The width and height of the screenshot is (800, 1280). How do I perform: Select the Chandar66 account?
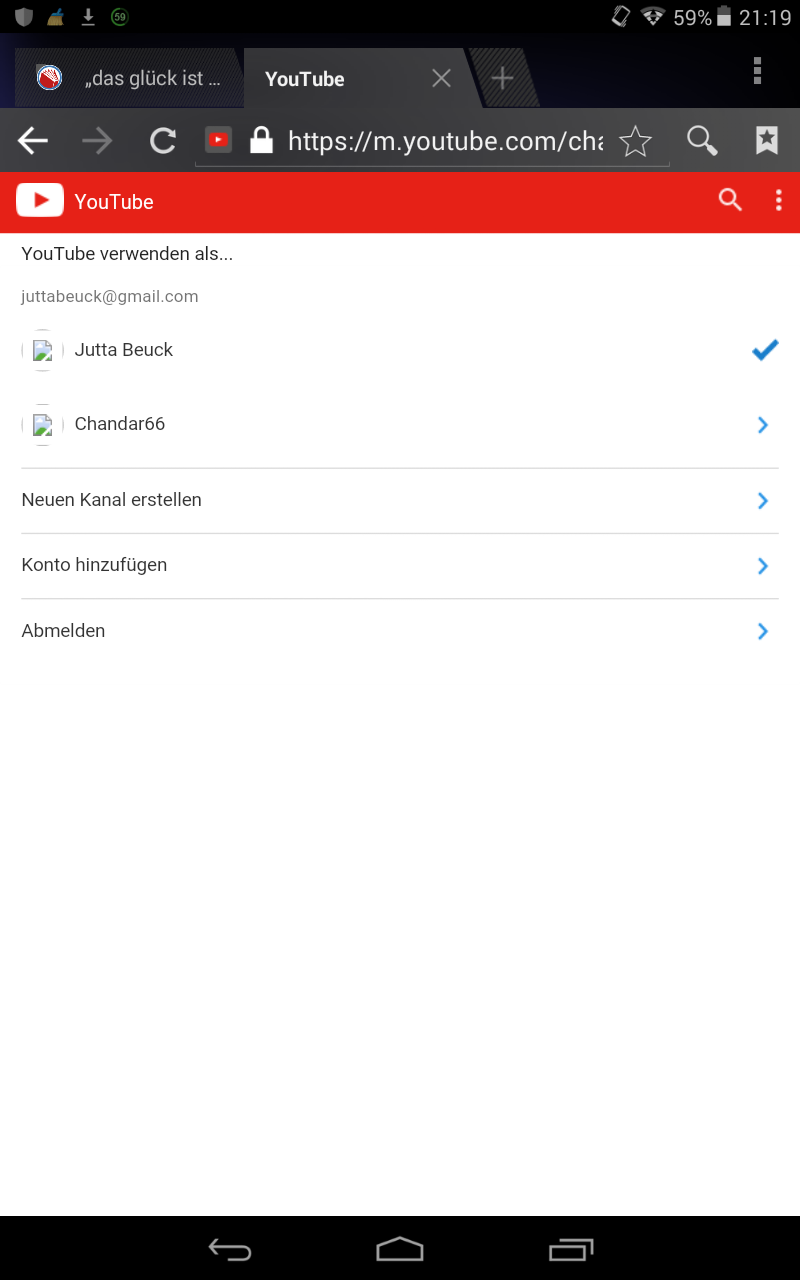(x=119, y=423)
